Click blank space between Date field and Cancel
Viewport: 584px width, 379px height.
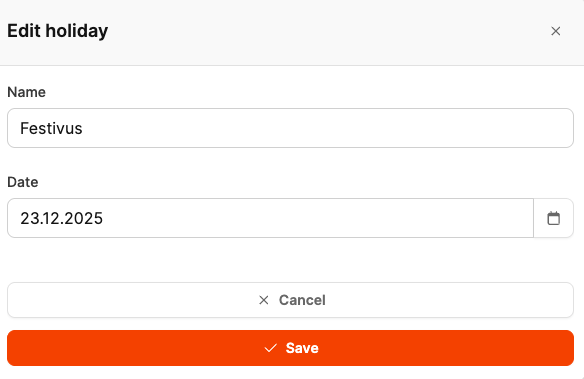point(290,260)
